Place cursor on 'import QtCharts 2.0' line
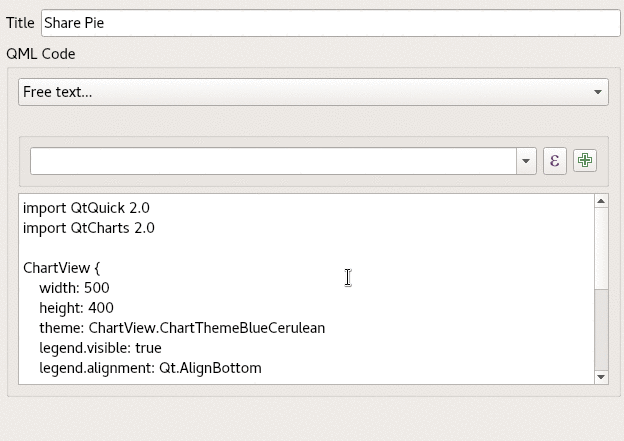This screenshot has width=624, height=441. click(x=89, y=228)
